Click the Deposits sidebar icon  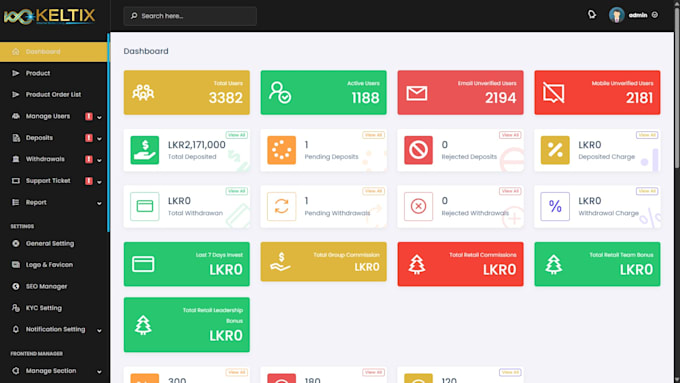pyautogui.click(x=16, y=138)
